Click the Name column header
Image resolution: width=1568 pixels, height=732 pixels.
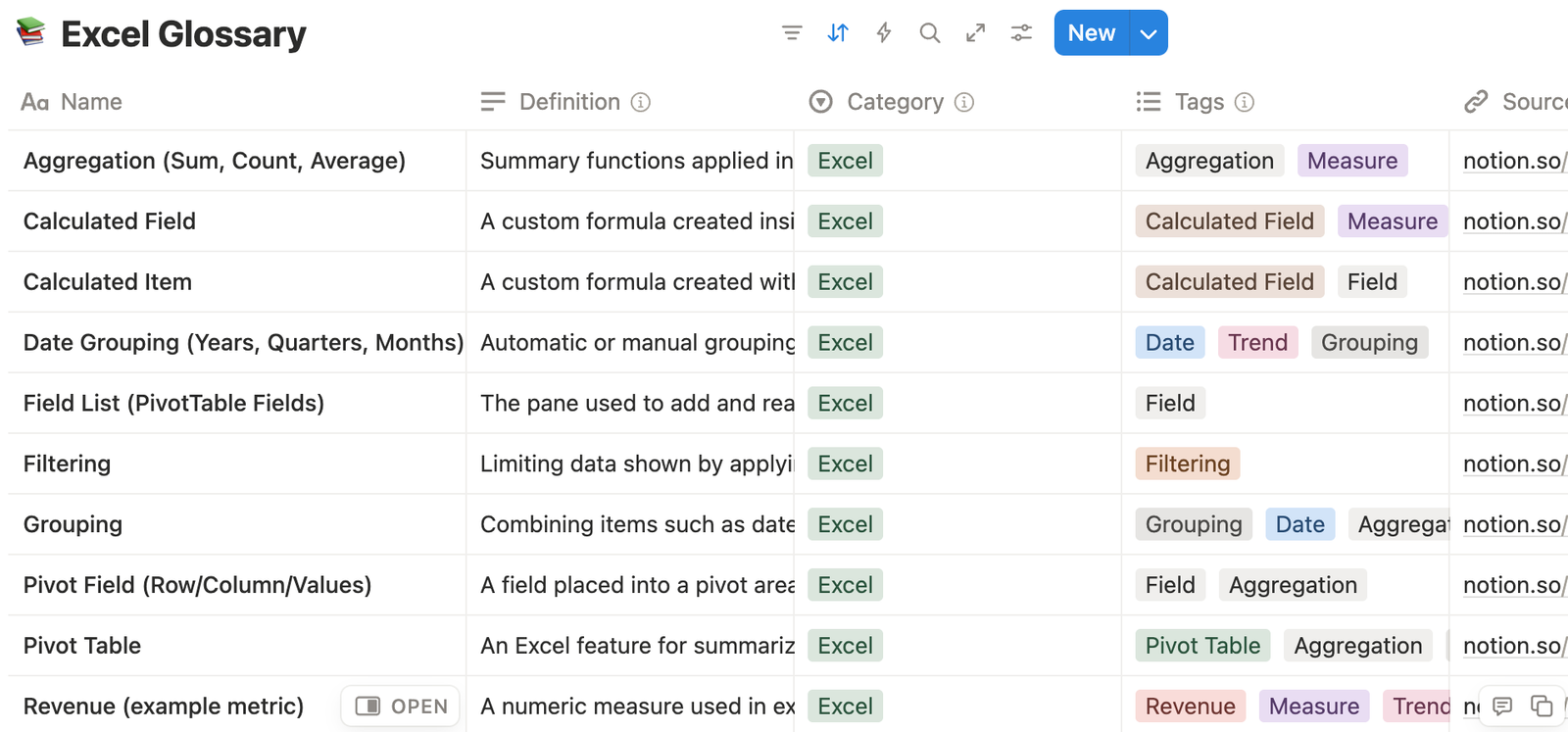(x=90, y=102)
